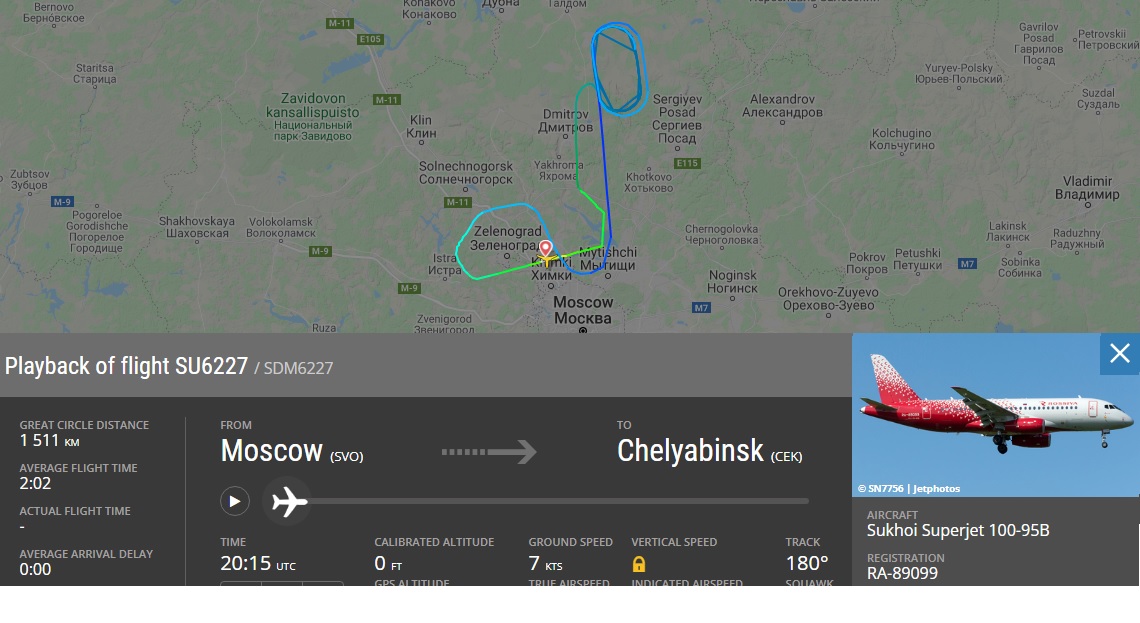1140x623 pixels.
Task: Click the Chelyabinsk (CEK) destination airport
Action: 710,451
